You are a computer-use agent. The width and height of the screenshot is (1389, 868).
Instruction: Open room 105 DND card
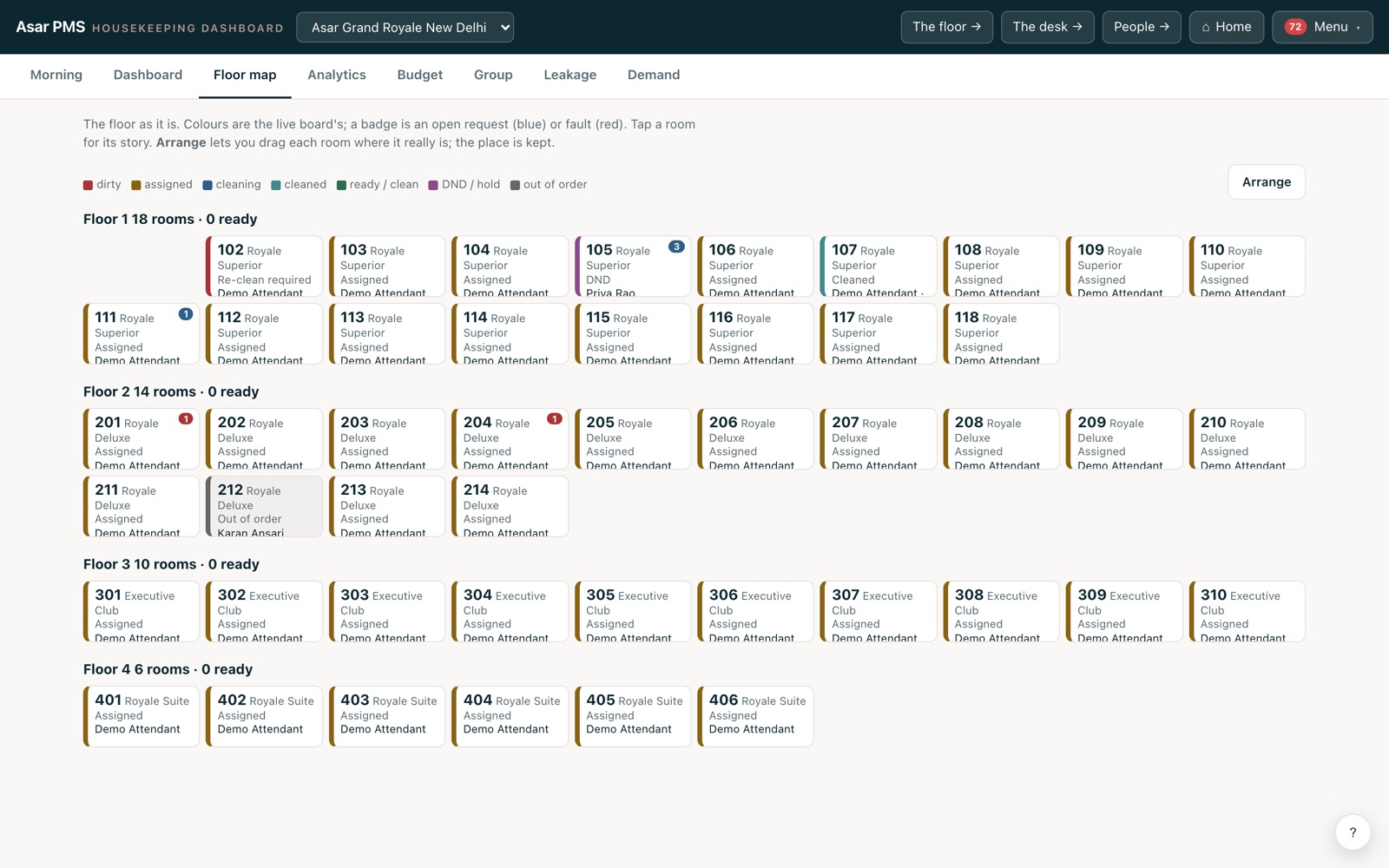(633, 266)
